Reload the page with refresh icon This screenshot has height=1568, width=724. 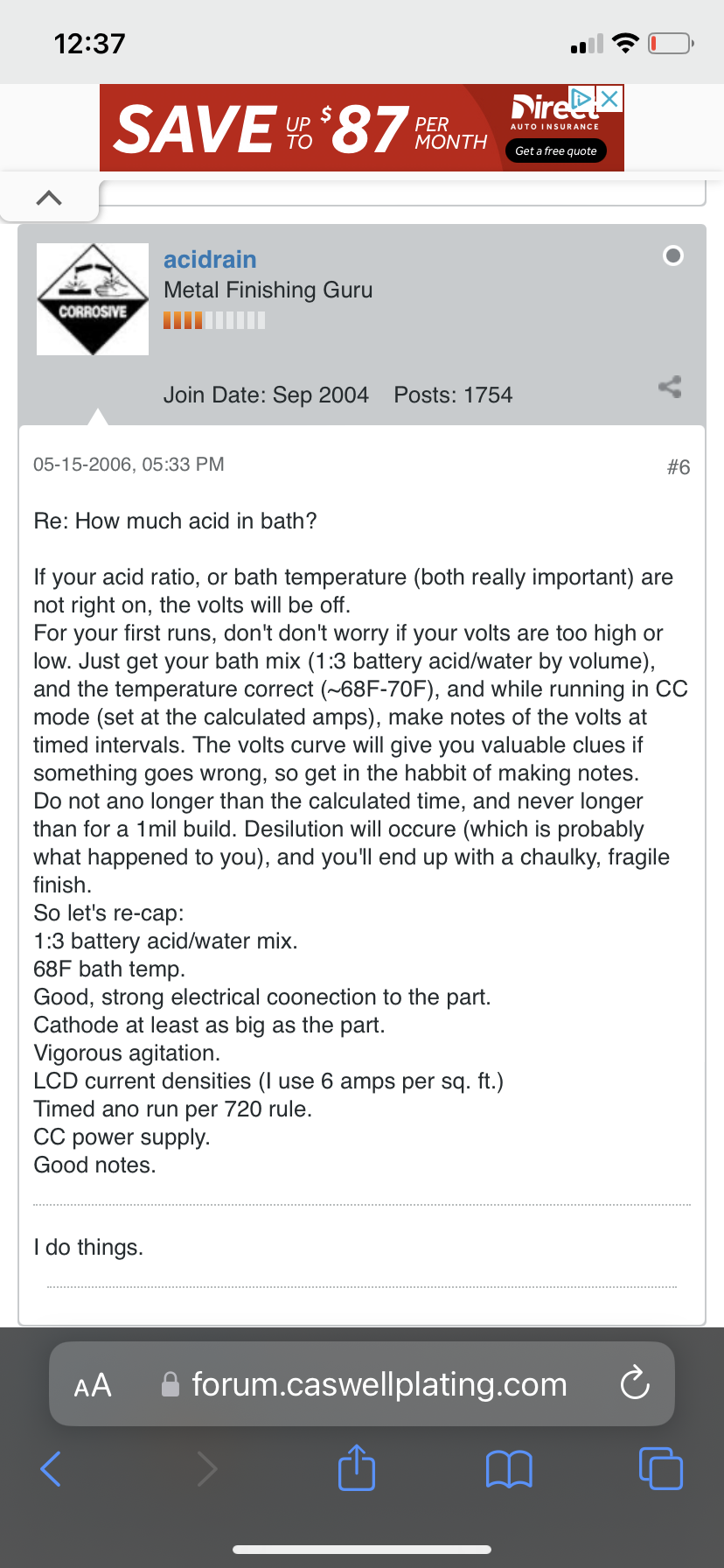click(x=635, y=1383)
